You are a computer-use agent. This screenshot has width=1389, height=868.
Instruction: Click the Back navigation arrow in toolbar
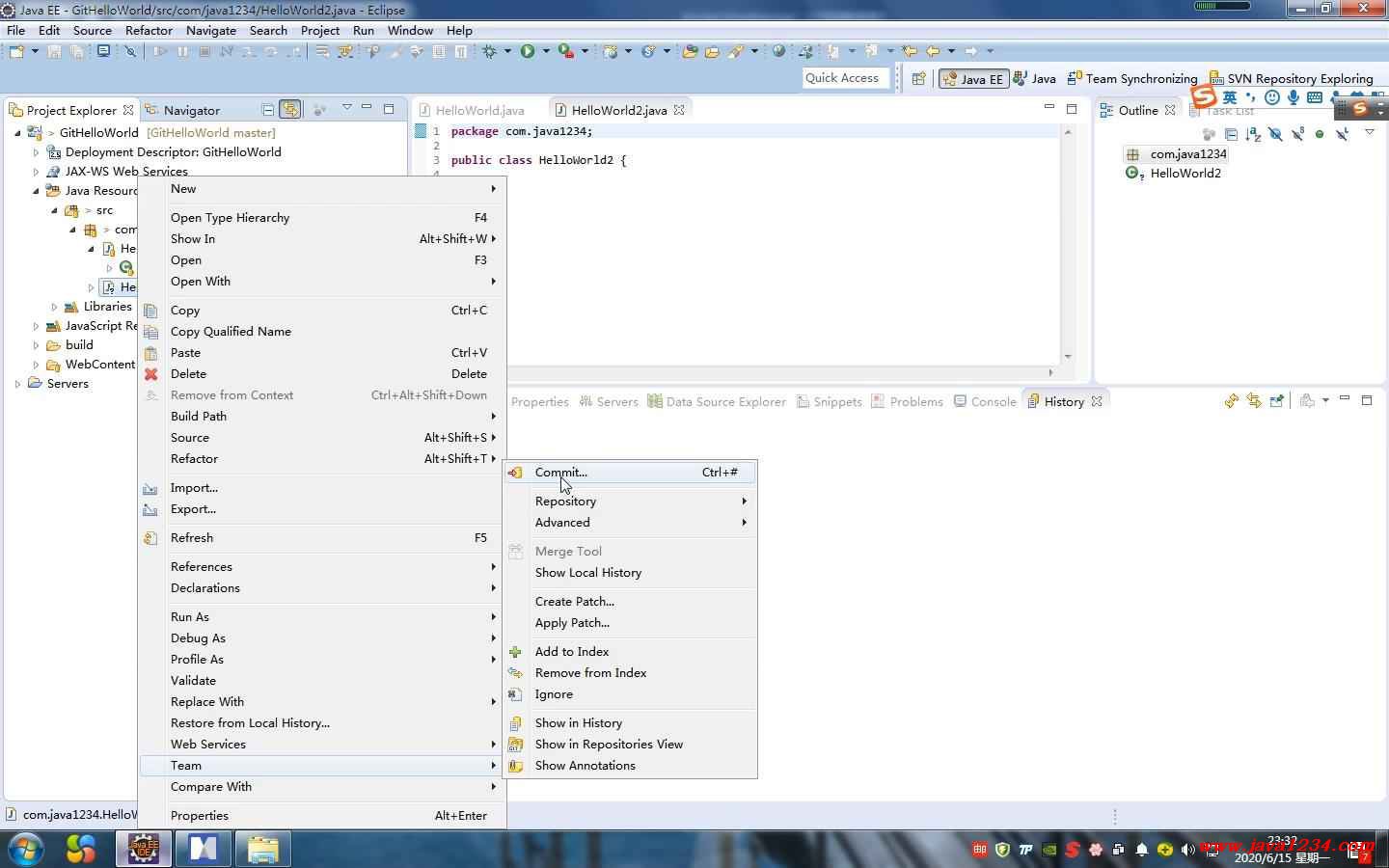tap(932, 51)
